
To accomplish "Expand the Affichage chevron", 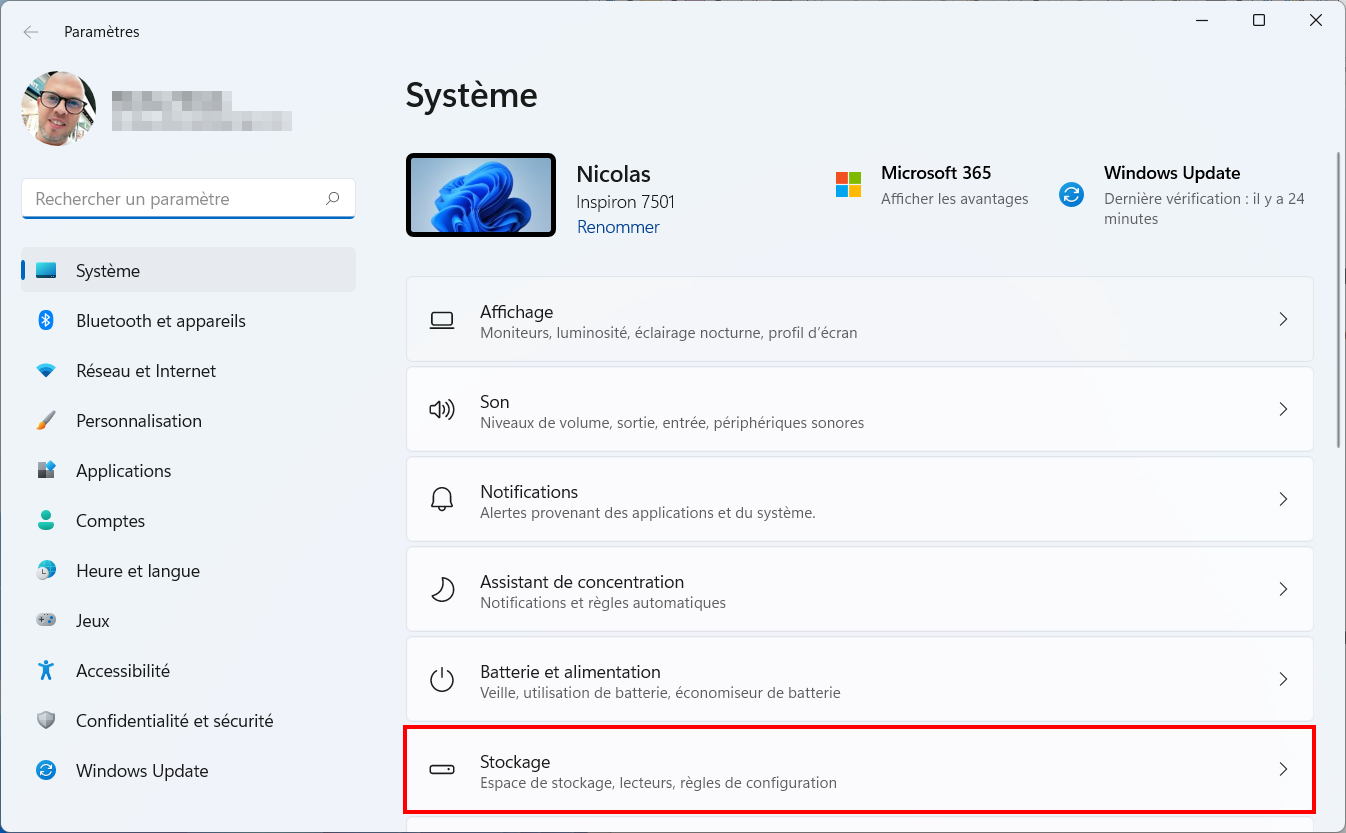I will click(1283, 319).
